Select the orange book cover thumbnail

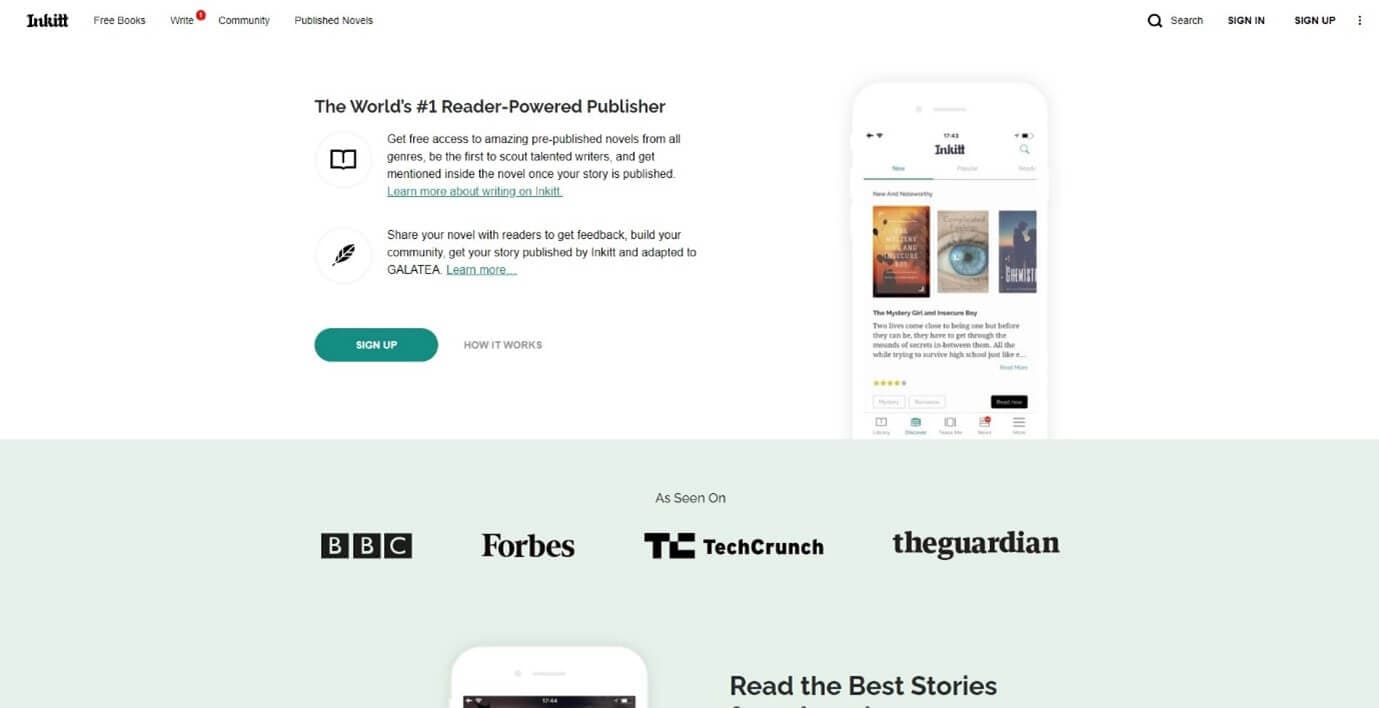coord(901,251)
